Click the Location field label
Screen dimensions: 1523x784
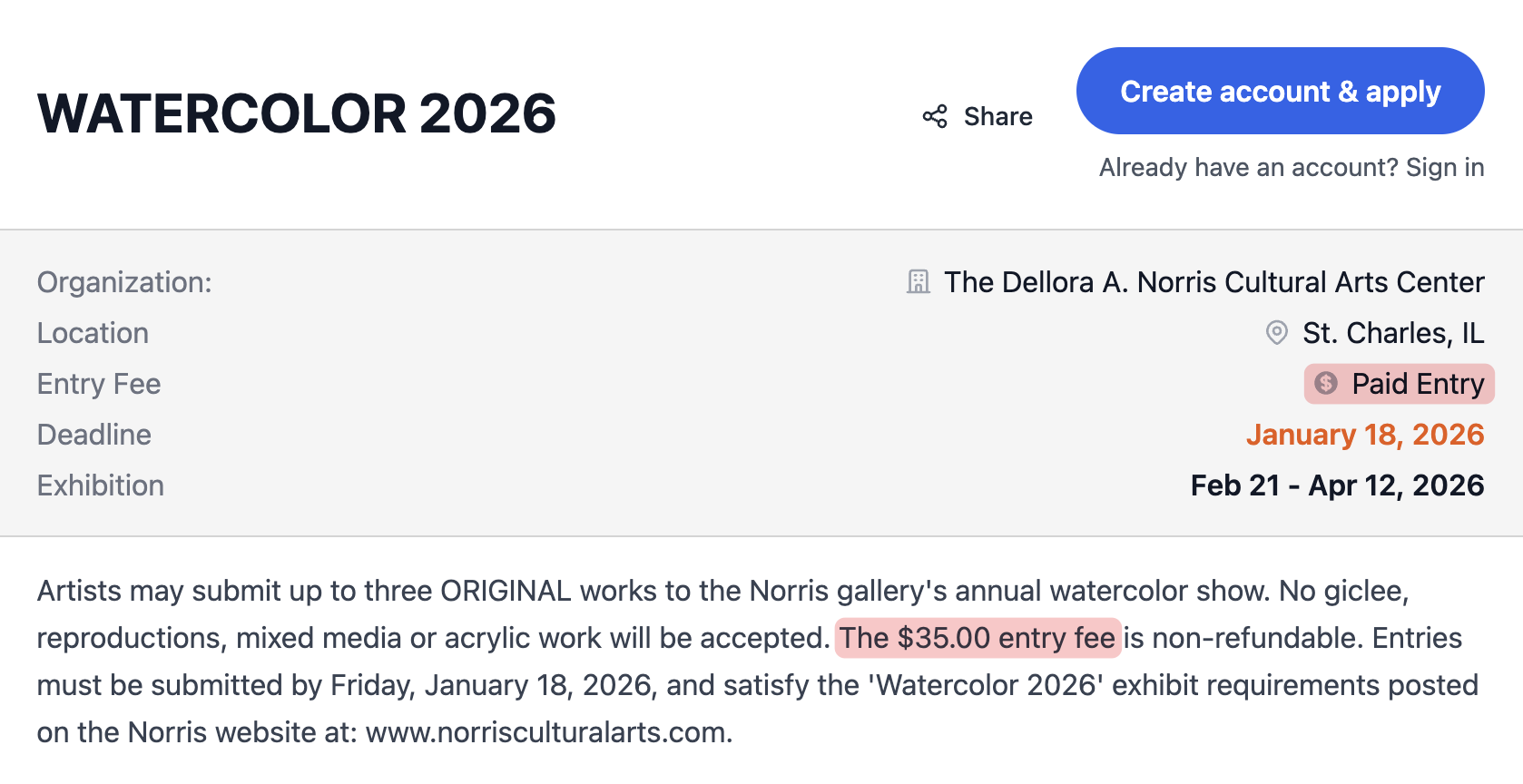pyautogui.click(x=93, y=333)
